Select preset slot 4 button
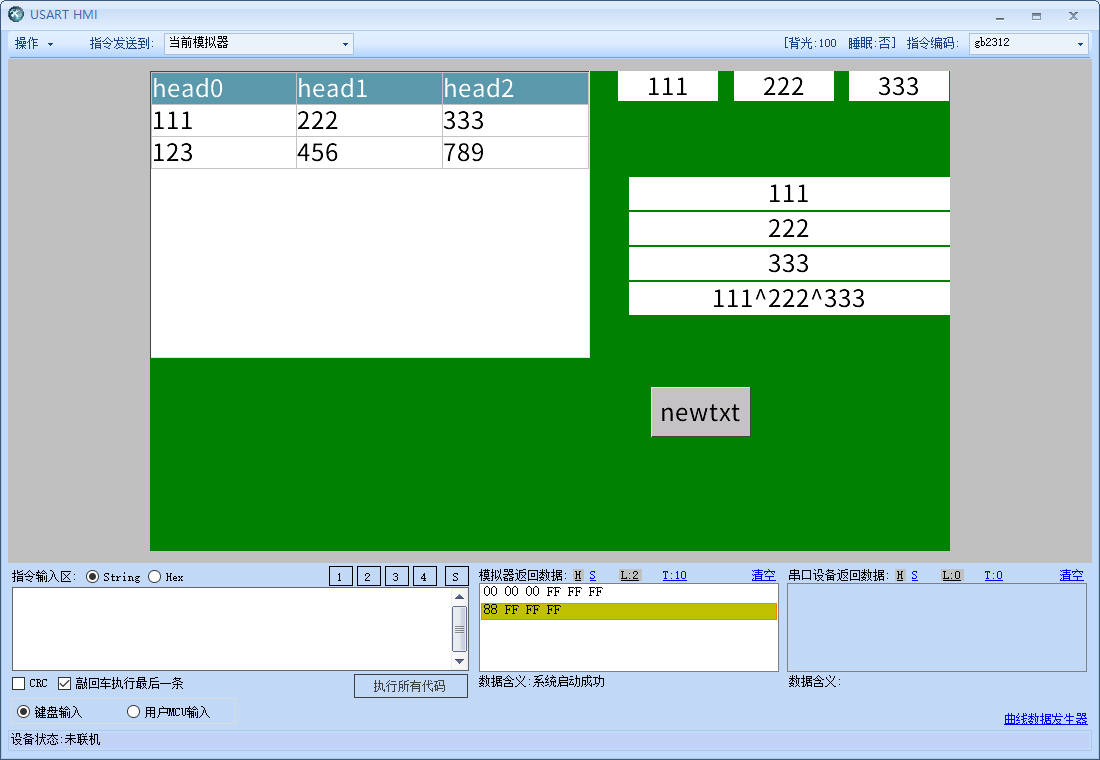Image resolution: width=1100 pixels, height=760 pixels. tap(425, 576)
